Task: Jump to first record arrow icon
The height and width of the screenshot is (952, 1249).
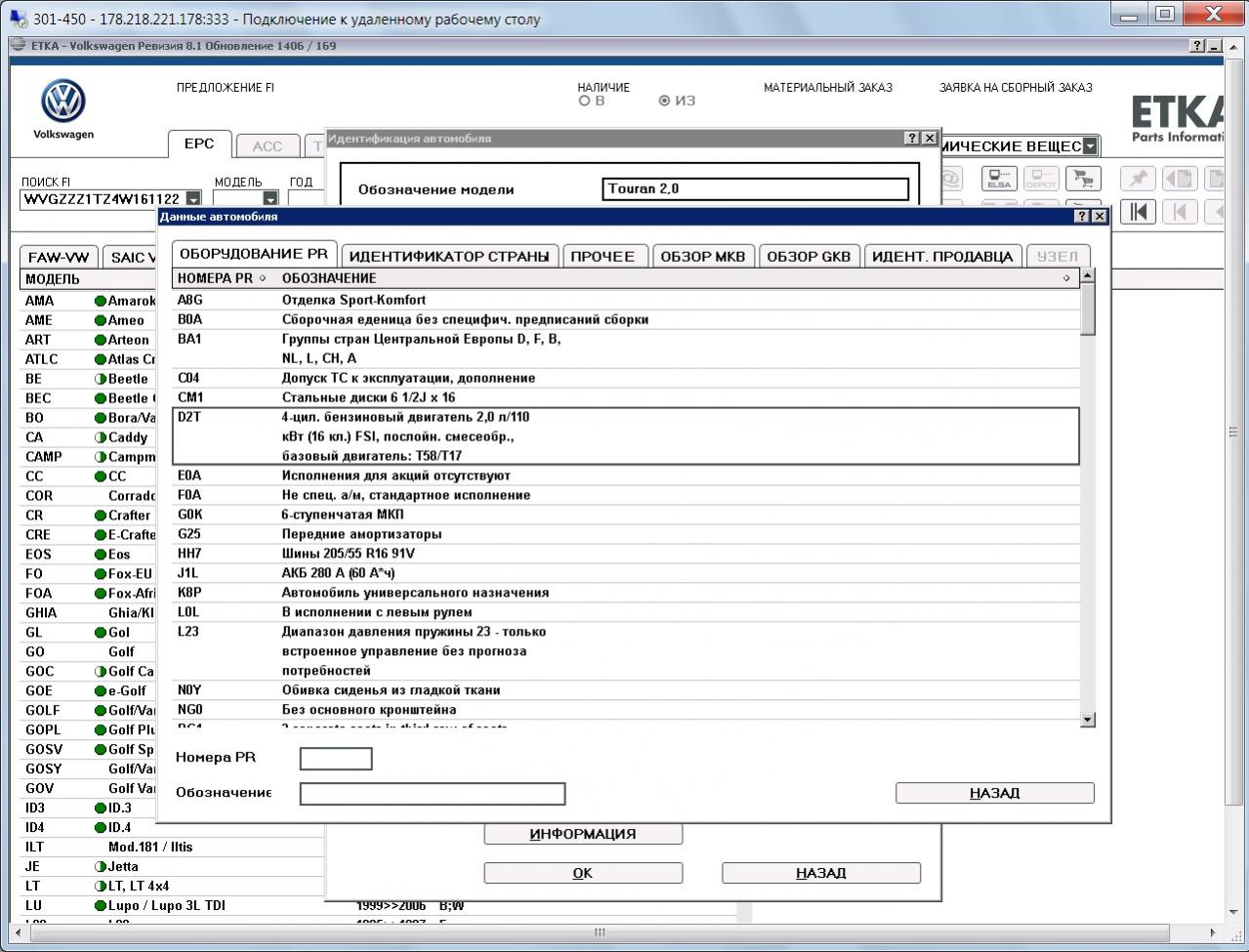Action: pos(1139,212)
